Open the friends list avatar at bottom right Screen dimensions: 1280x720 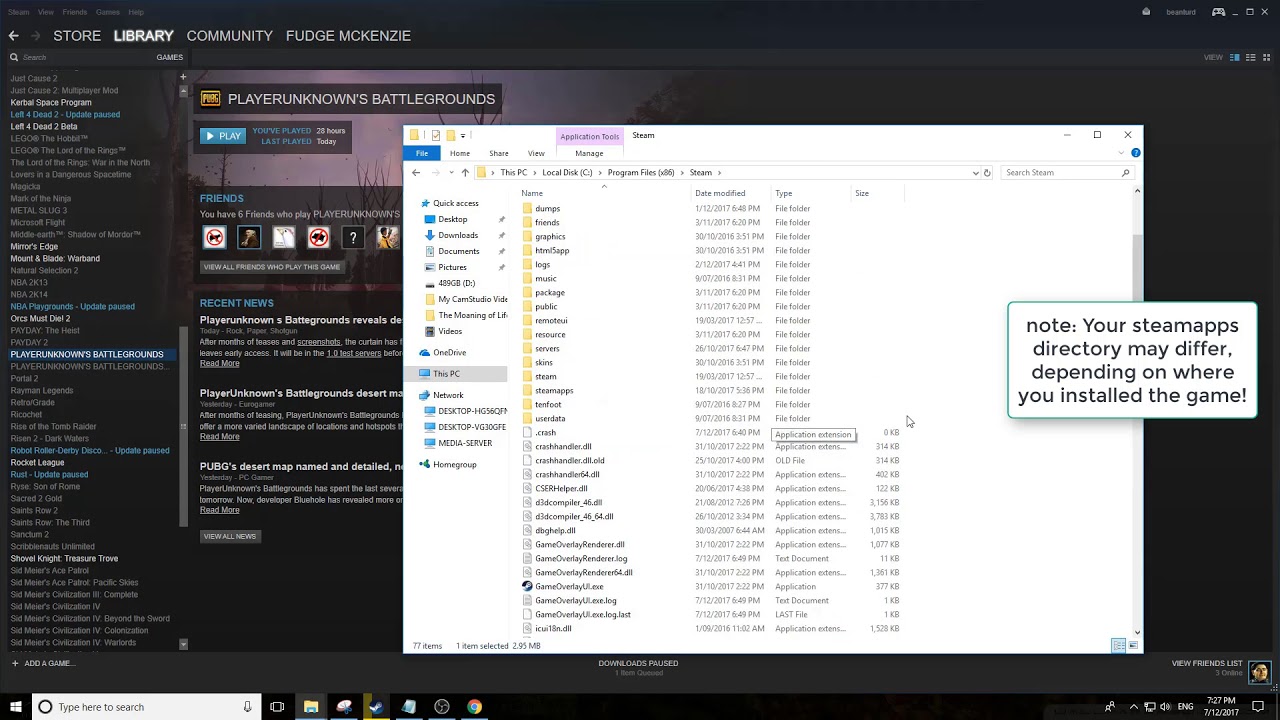point(1259,672)
